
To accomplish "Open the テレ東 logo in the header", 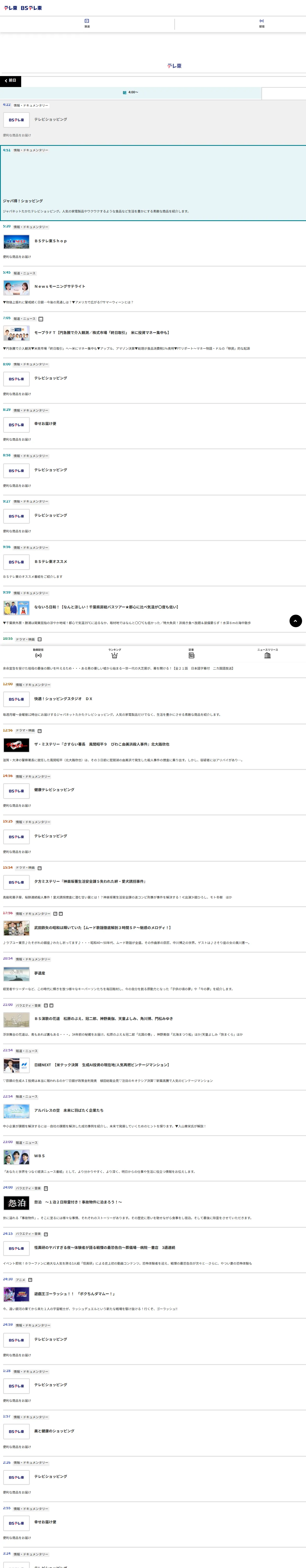I will (10, 8).
